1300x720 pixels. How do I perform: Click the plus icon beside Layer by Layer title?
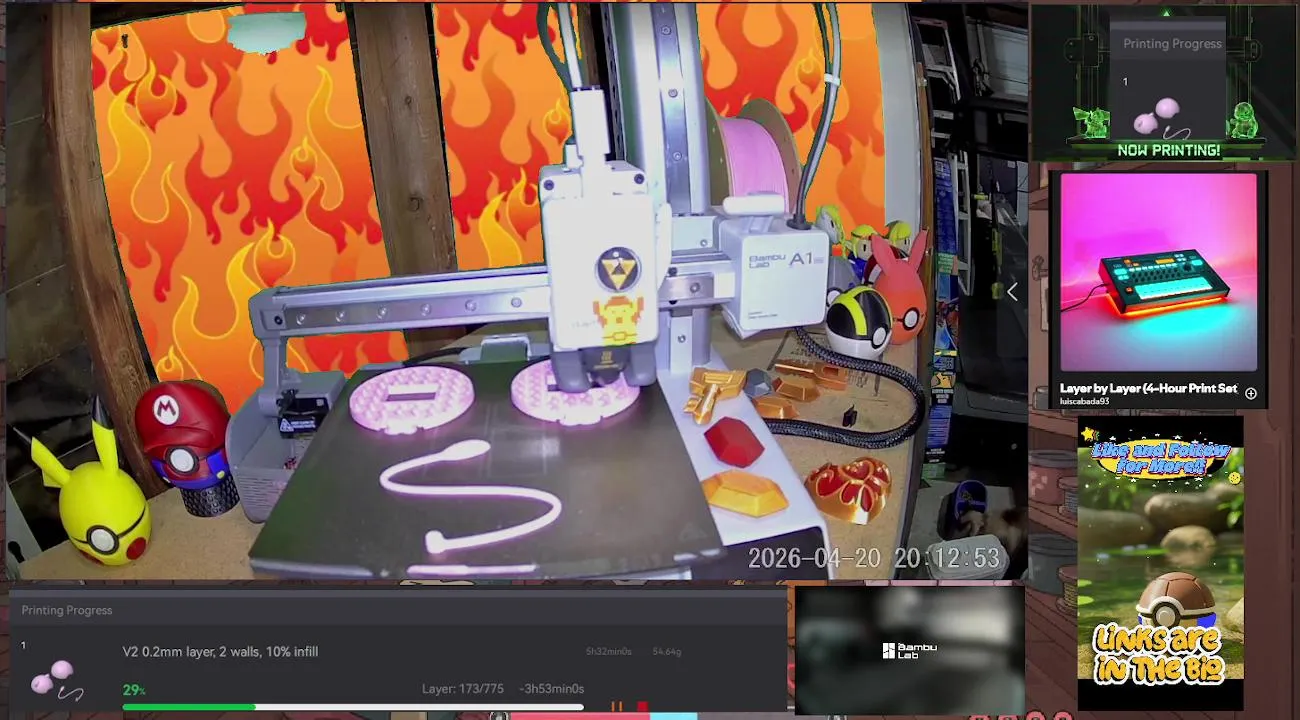[x=1250, y=393]
